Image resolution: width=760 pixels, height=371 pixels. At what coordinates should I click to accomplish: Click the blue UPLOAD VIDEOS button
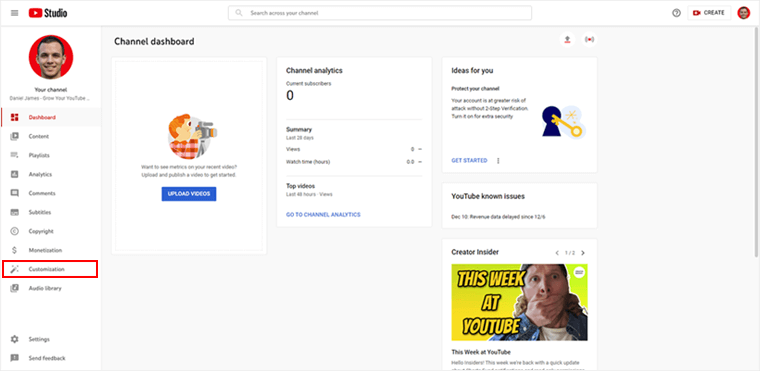pos(189,194)
